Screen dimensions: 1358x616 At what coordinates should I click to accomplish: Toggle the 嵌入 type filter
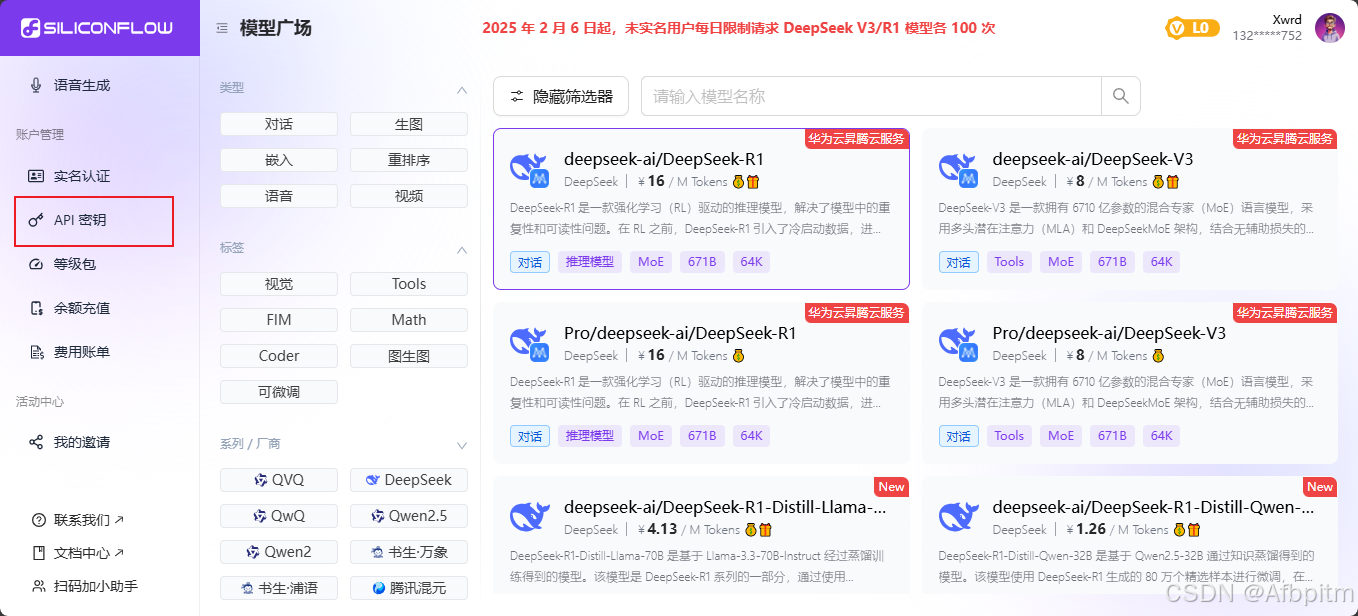click(x=279, y=160)
